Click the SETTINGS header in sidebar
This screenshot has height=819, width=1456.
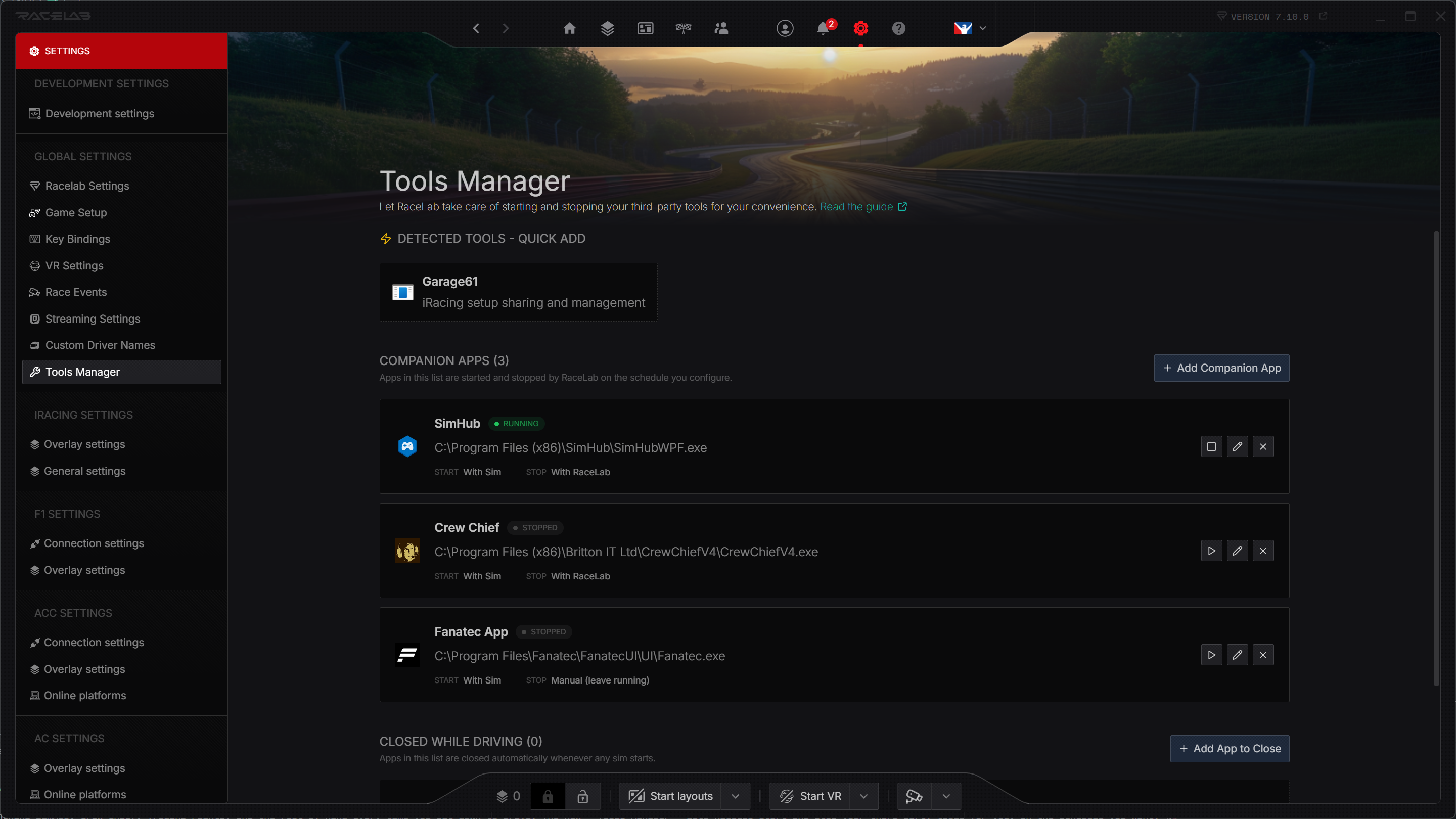point(121,51)
